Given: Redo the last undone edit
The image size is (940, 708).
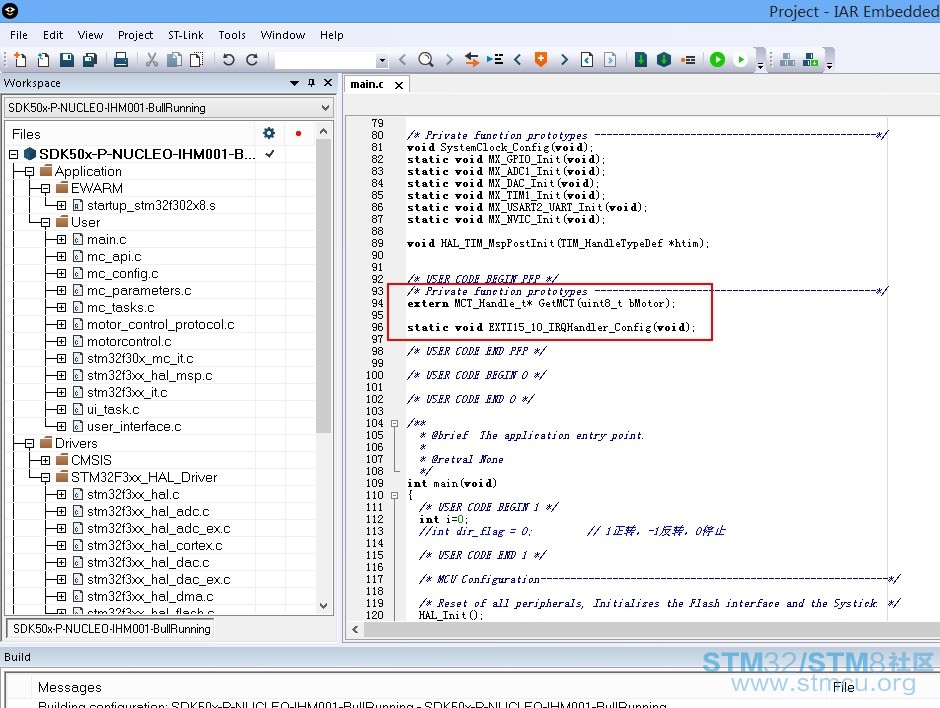Looking at the screenshot, I should click(252, 59).
